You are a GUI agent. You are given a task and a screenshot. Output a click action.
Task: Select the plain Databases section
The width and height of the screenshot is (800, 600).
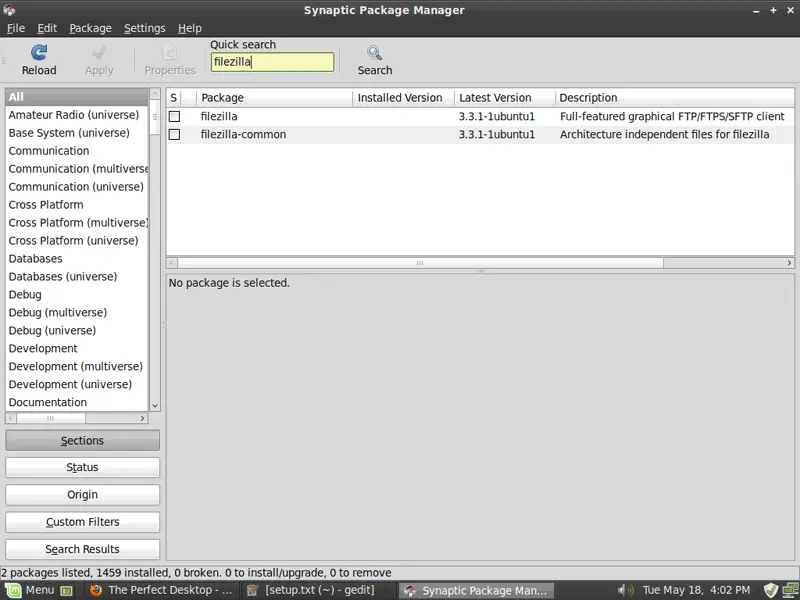77,259
